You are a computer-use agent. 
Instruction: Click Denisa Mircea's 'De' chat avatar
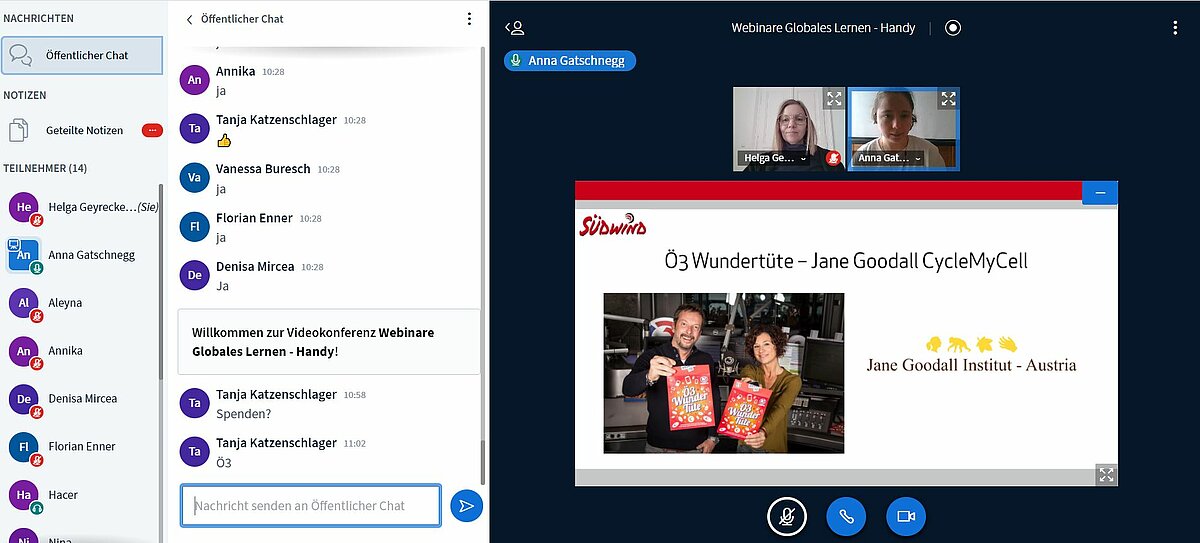pyautogui.click(x=194, y=275)
